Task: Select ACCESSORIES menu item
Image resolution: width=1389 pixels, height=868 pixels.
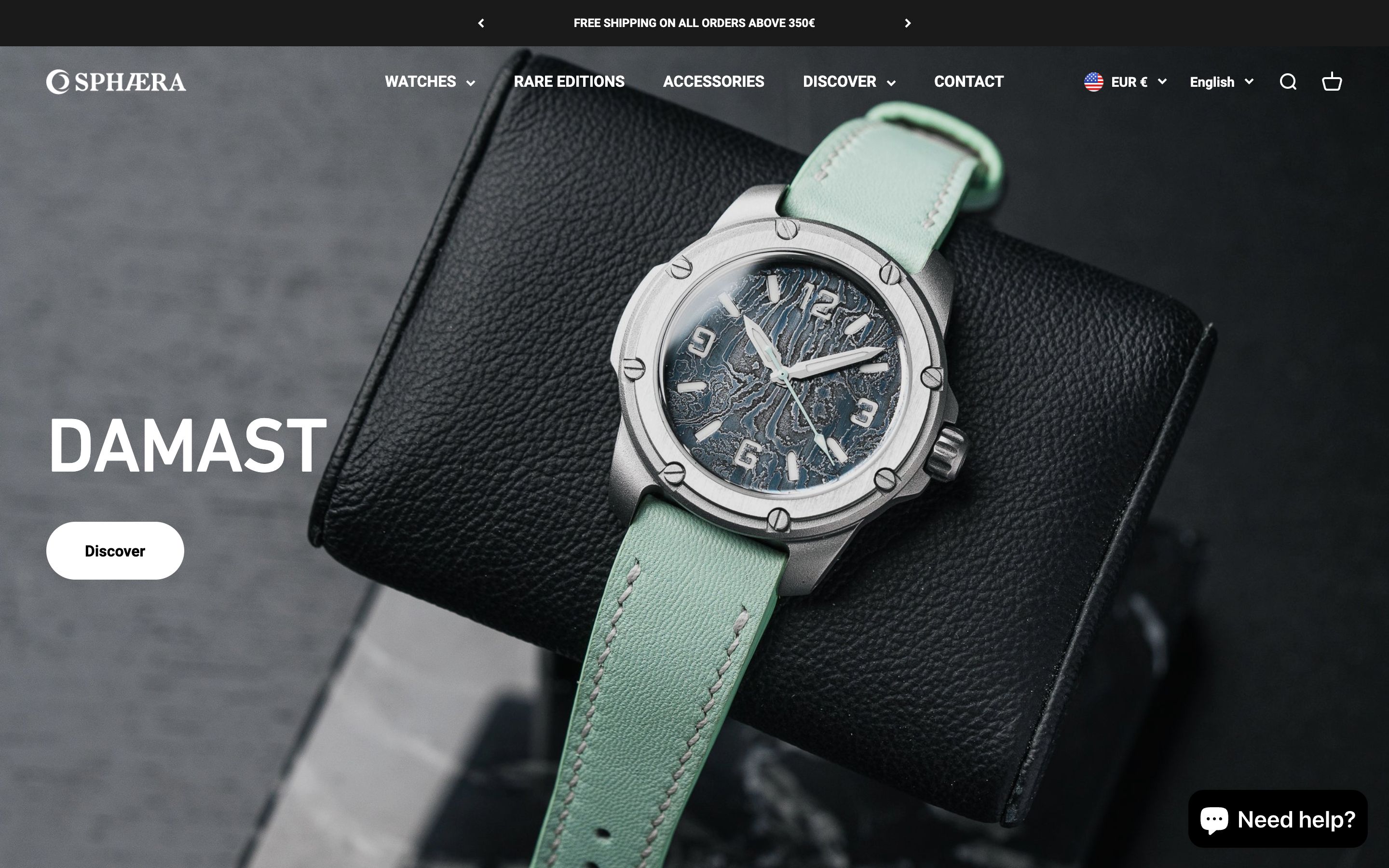Action: pyautogui.click(x=713, y=81)
